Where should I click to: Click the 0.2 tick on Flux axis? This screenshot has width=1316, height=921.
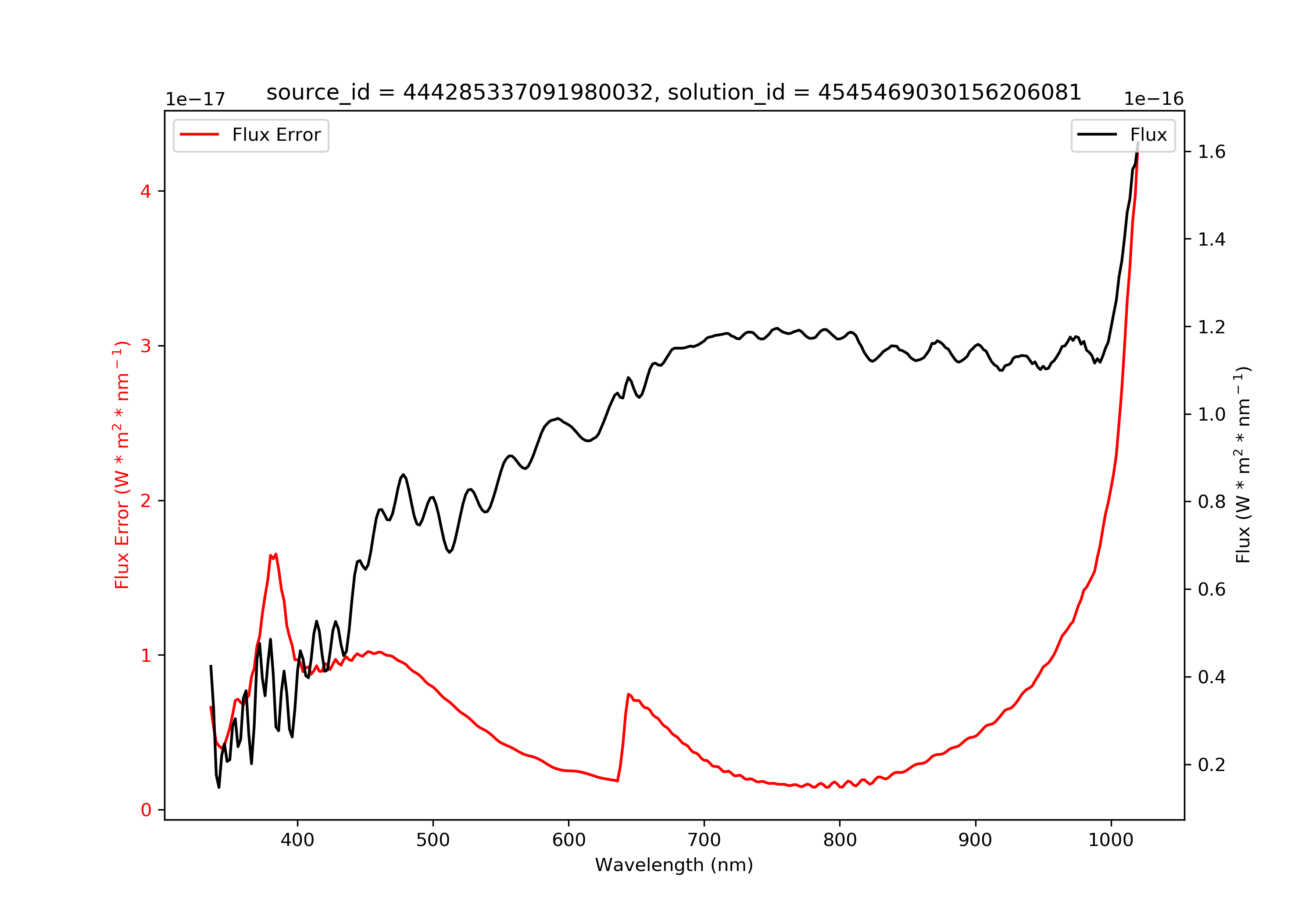[x=1212, y=764]
